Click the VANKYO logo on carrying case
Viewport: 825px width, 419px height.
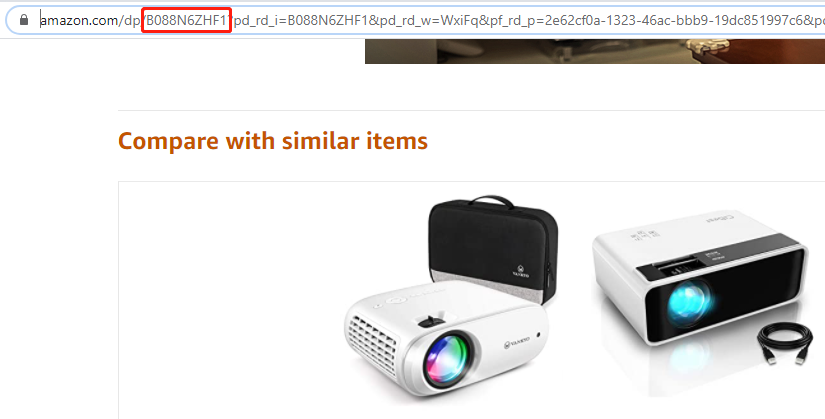pos(521,271)
